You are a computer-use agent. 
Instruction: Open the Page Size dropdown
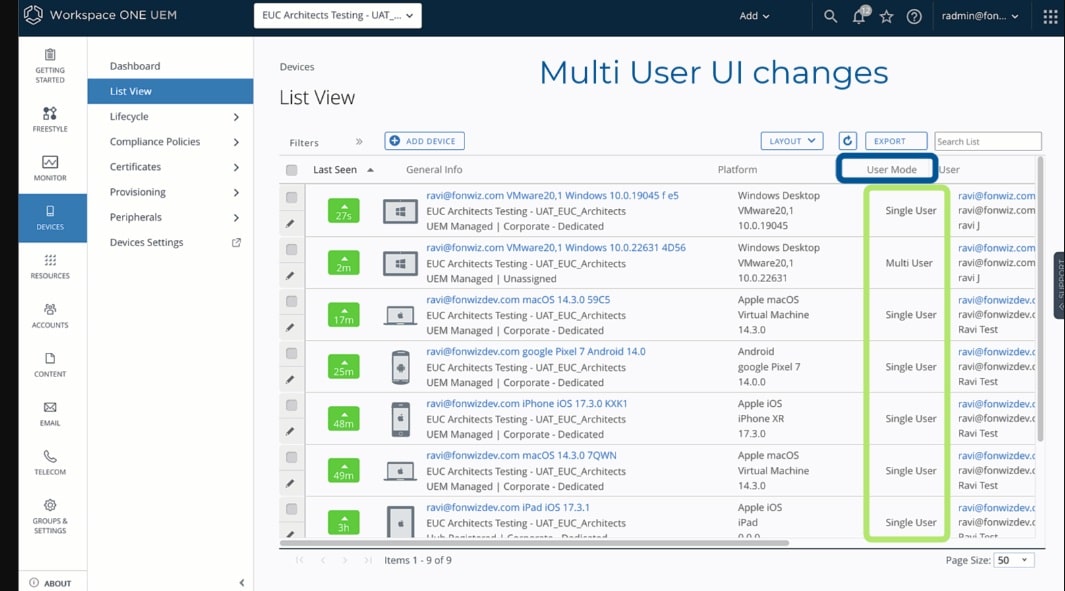tap(1014, 560)
